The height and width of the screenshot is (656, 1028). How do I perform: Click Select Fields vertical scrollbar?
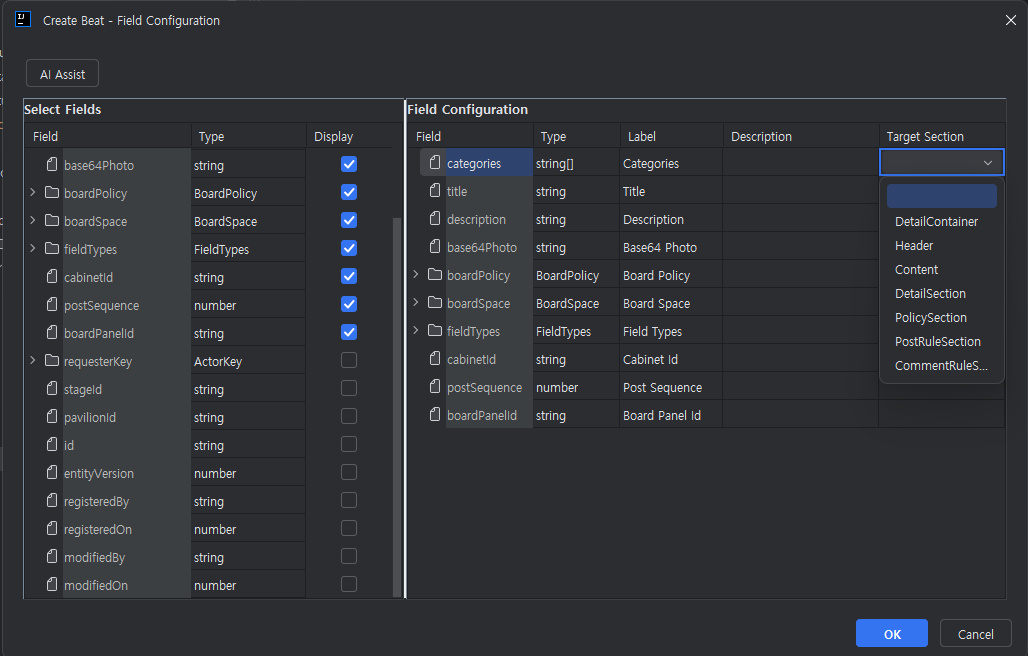tap(397, 406)
